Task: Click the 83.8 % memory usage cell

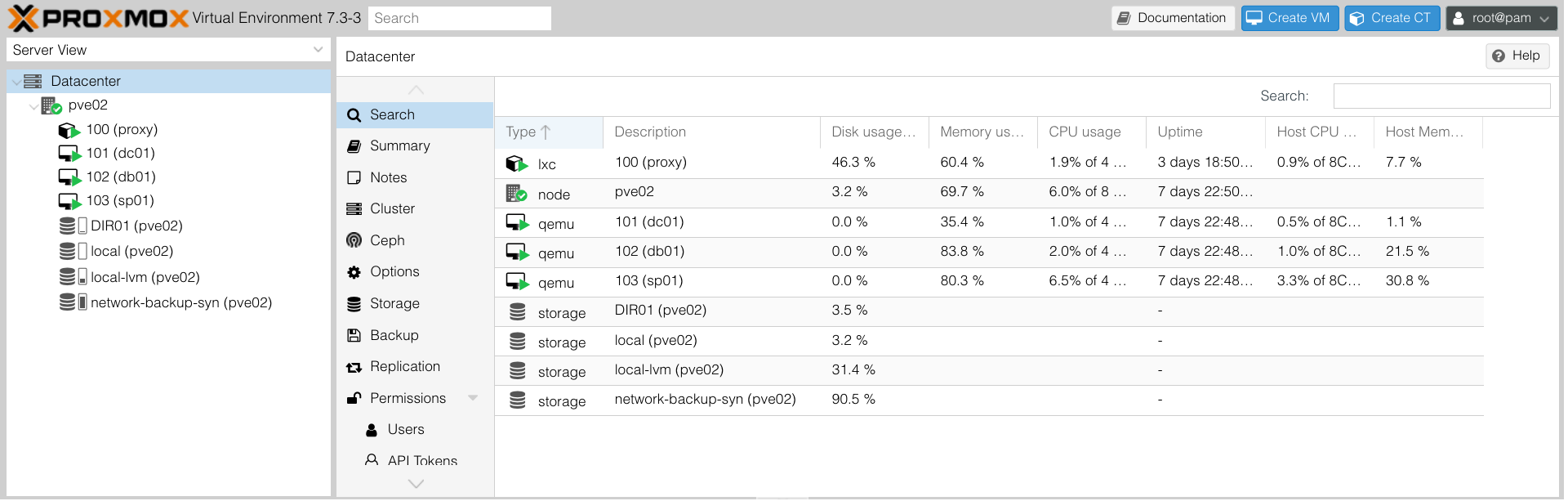Action: coord(962,252)
